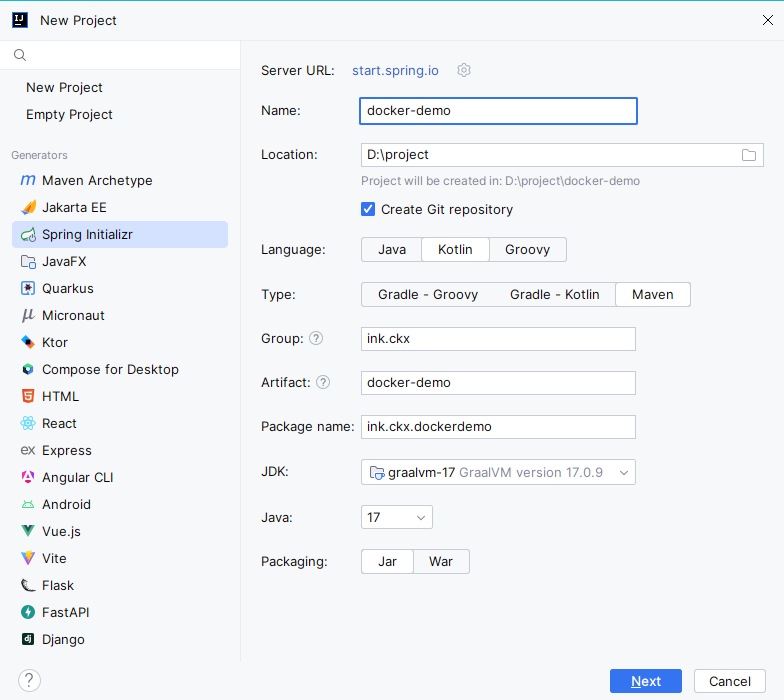Click the Vue.js logo icon
Screen dimensions: 784x700
pyautogui.click(x=28, y=531)
